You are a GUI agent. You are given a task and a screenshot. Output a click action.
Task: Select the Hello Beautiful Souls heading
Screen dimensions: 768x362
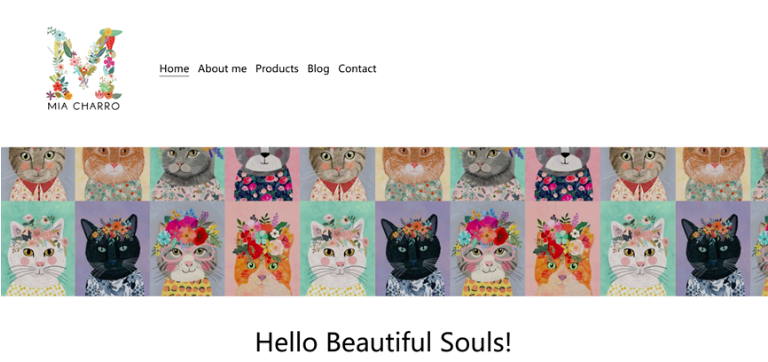384,342
